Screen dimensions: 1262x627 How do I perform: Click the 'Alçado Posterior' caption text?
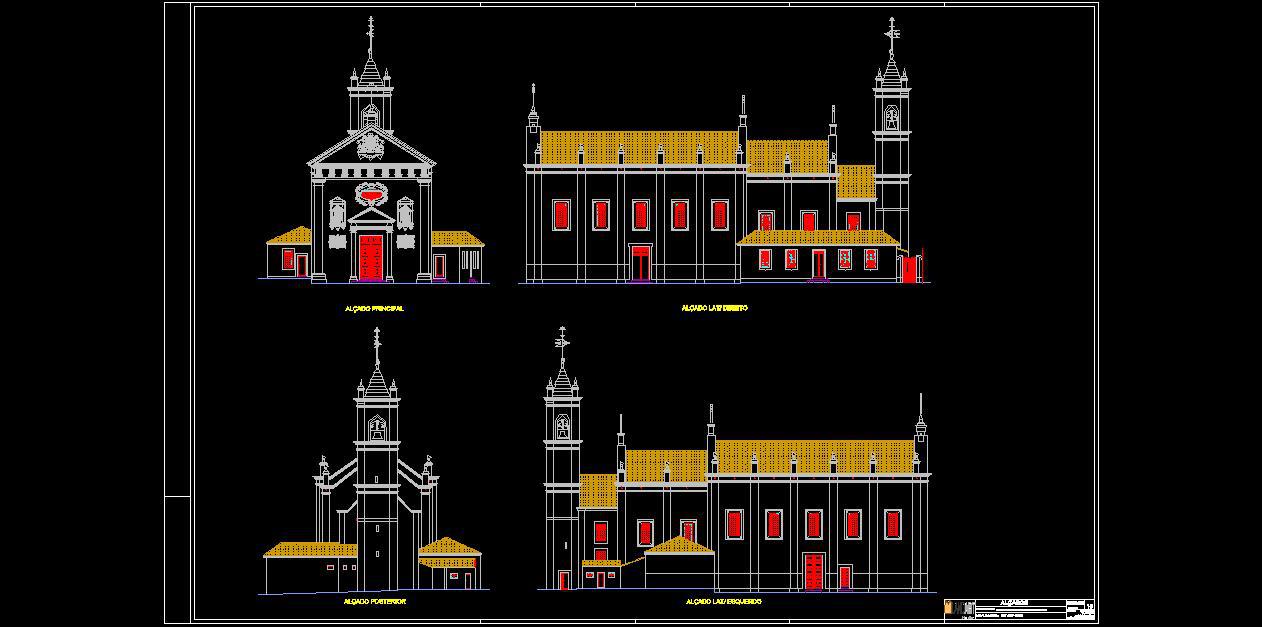click(x=374, y=602)
